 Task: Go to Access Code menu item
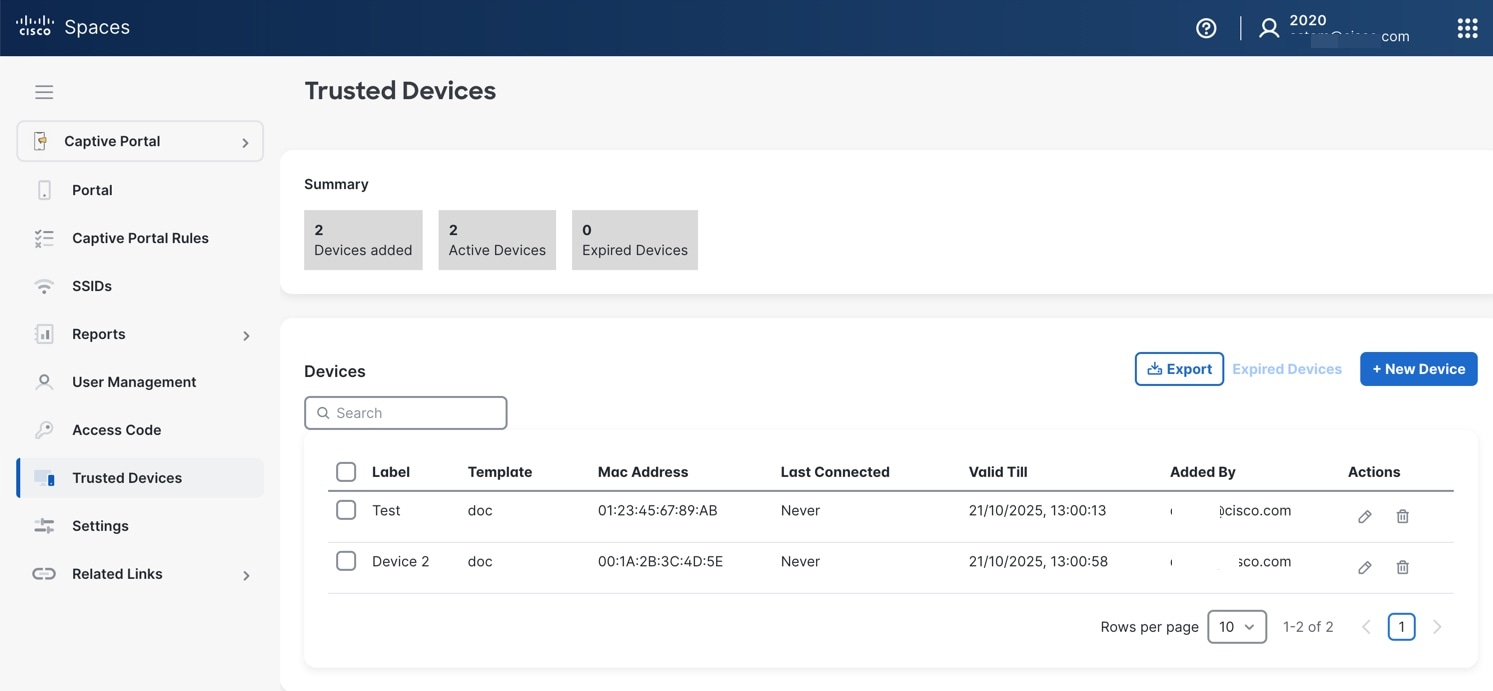[116, 430]
